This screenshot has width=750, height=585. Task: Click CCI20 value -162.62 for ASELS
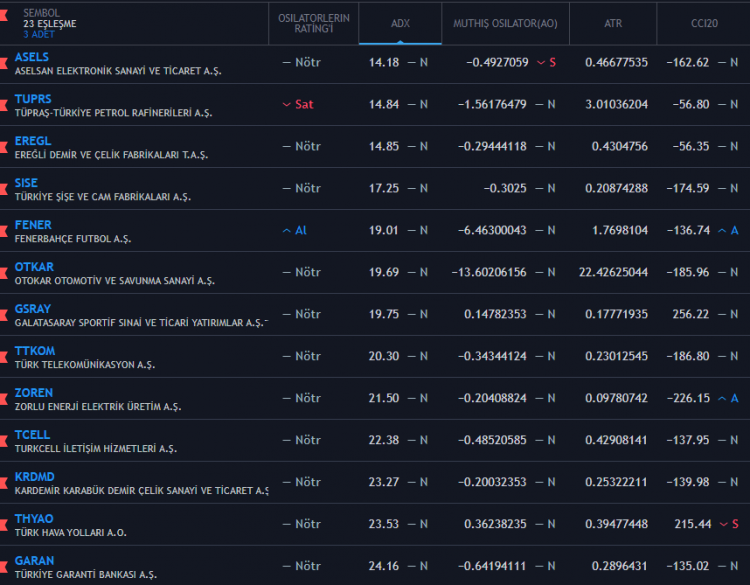(x=688, y=63)
